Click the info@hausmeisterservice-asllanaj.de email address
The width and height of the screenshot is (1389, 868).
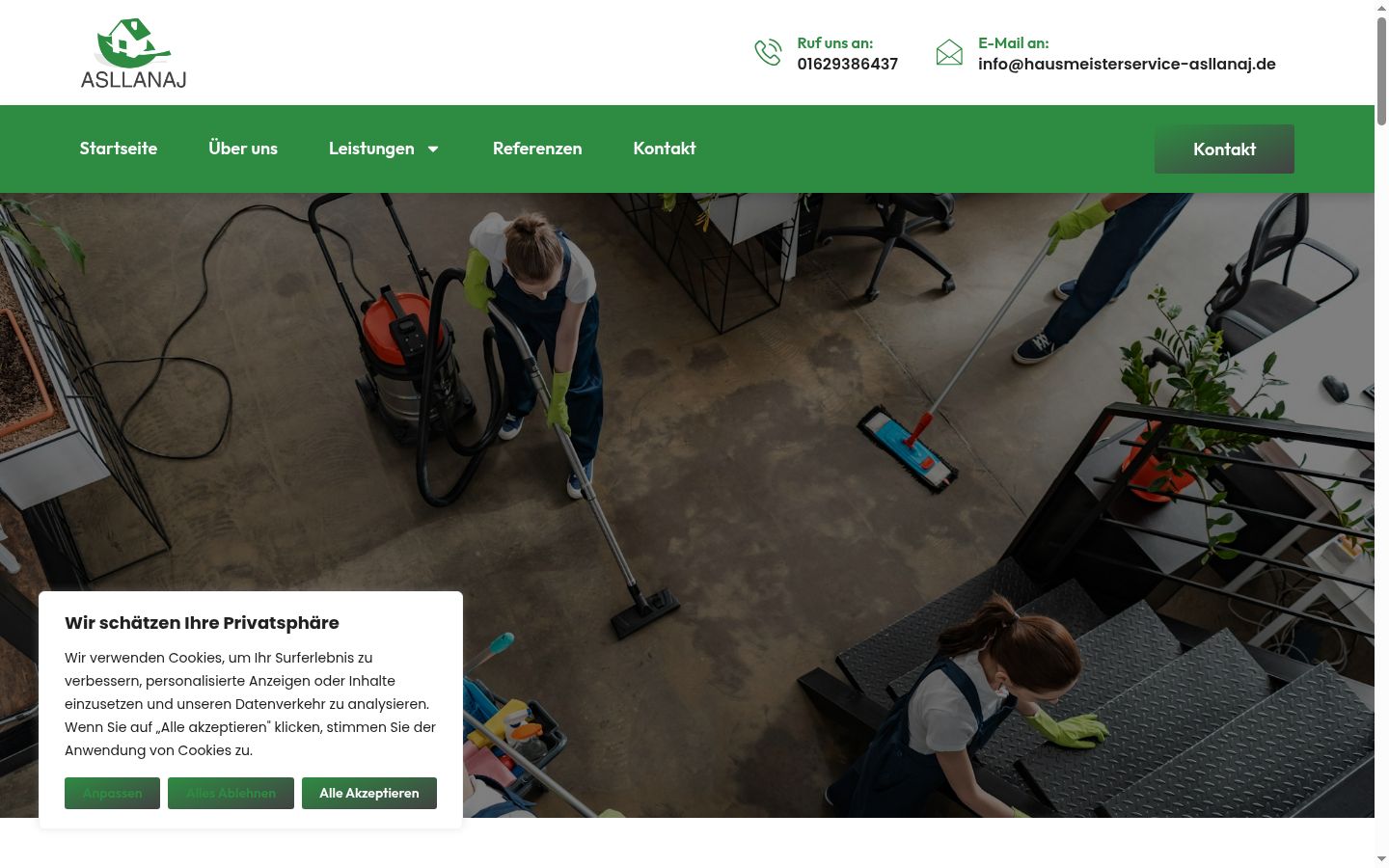(x=1127, y=64)
